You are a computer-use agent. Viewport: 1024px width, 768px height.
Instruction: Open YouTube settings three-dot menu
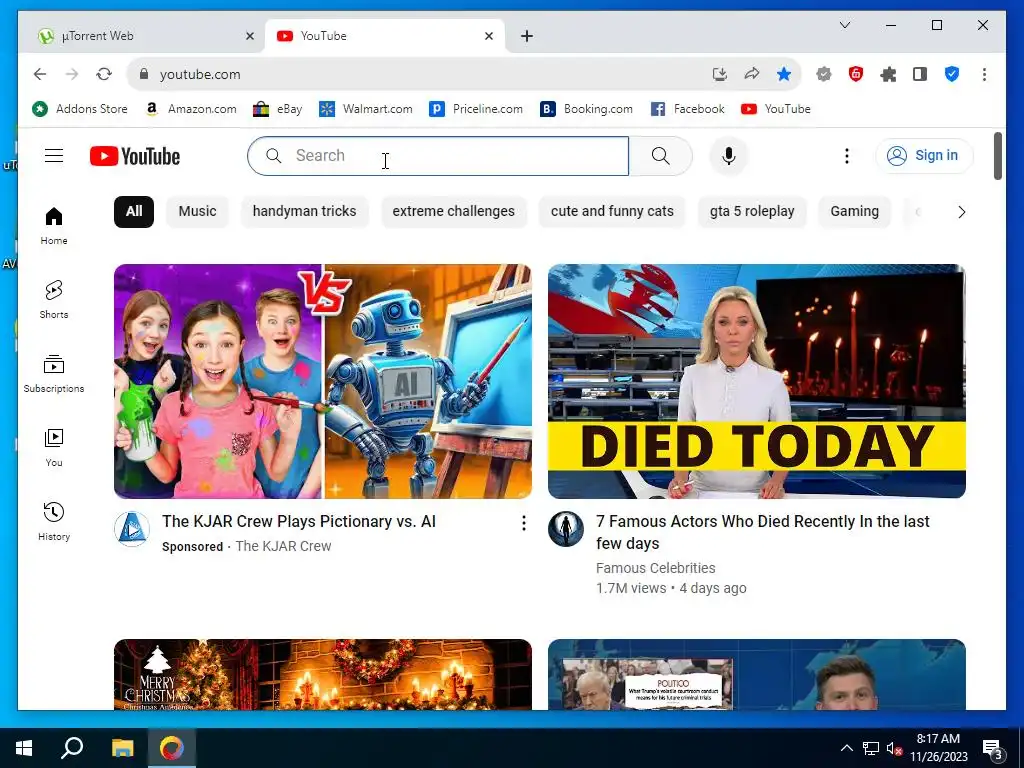point(846,155)
